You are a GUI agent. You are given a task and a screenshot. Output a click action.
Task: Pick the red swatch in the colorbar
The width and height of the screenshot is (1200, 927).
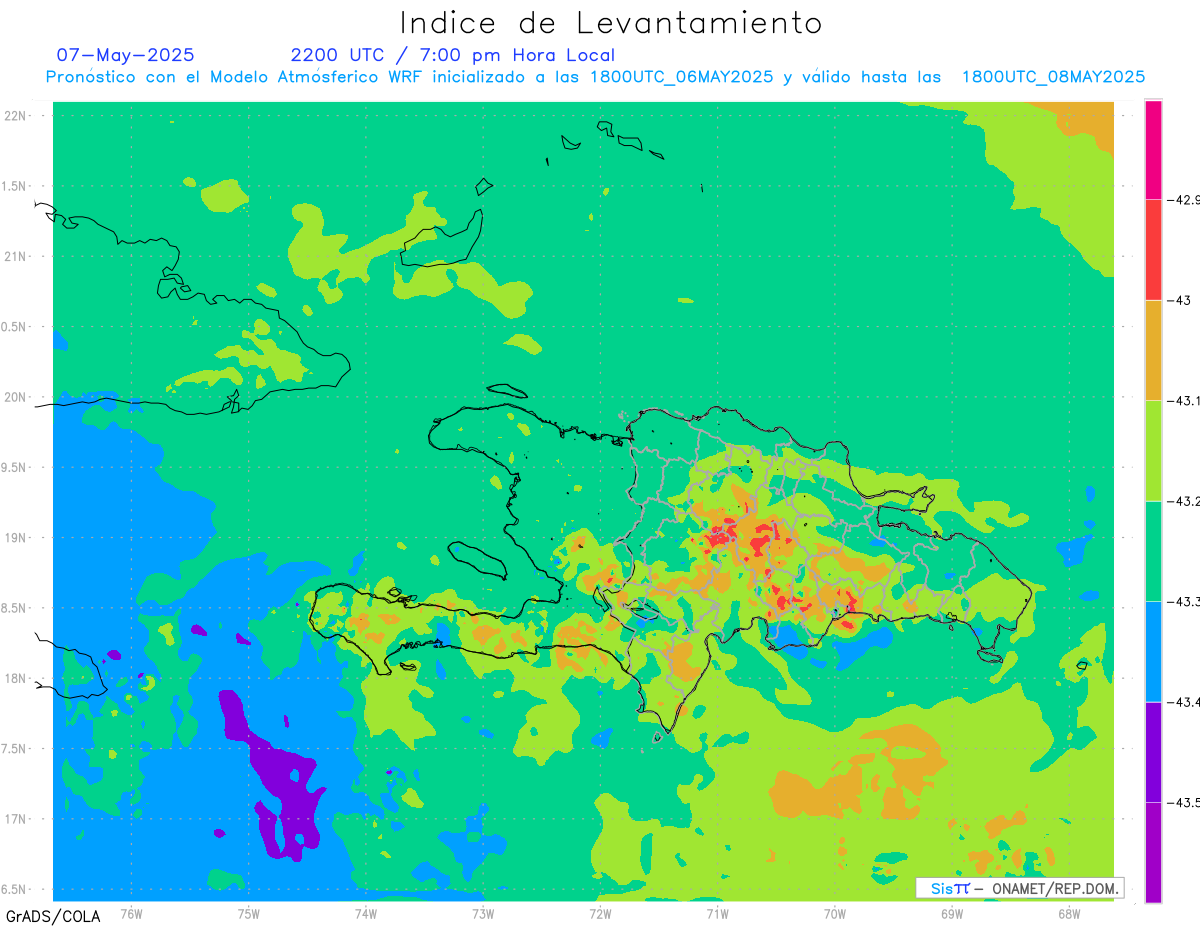tap(1153, 249)
